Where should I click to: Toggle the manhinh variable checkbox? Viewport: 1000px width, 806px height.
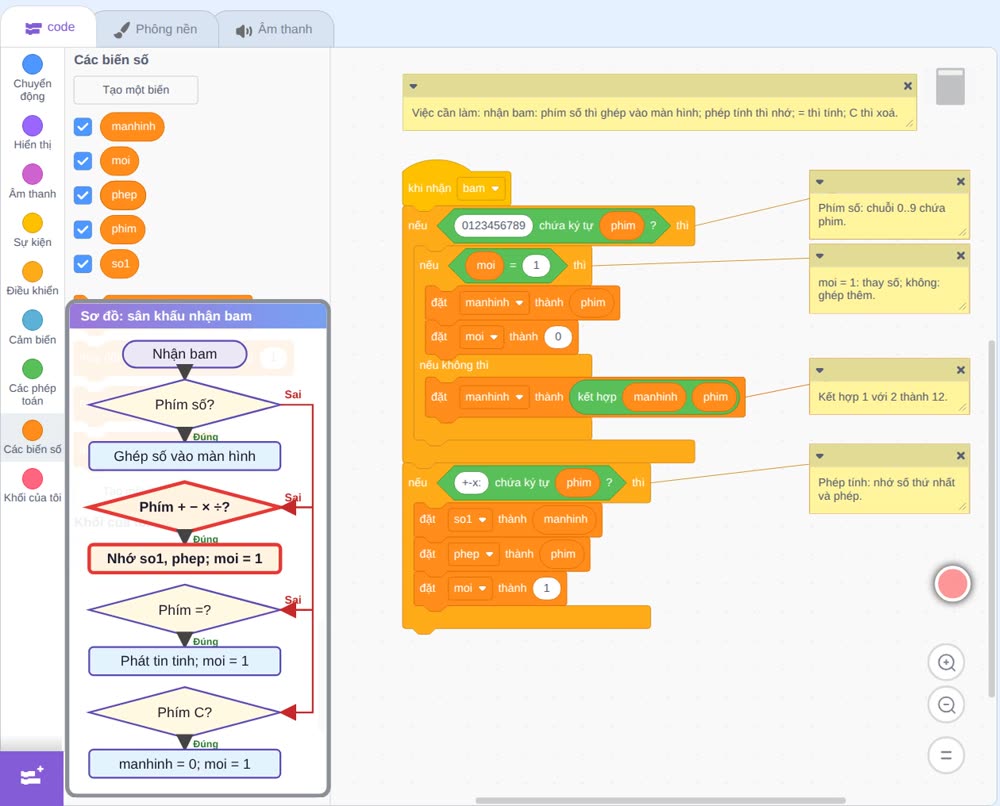pyautogui.click(x=83, y=126)
